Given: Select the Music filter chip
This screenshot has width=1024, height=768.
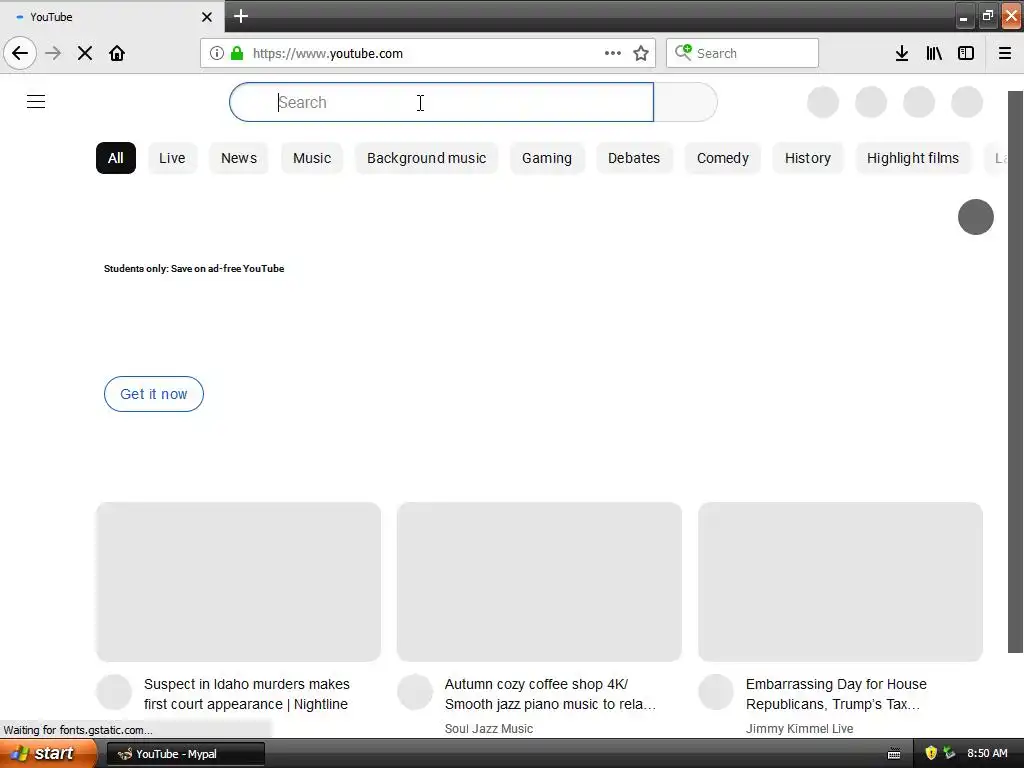Looking at the screenshot, I should click(x=312, y=158).
